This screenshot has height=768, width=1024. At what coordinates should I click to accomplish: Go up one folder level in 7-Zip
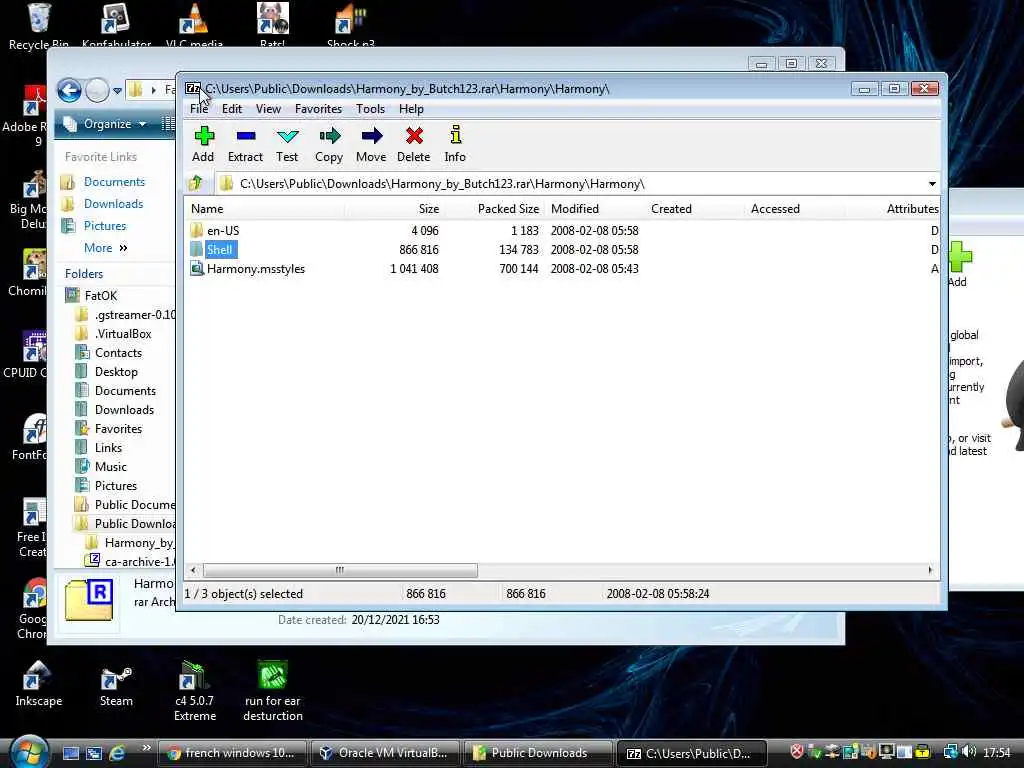pos(195,184)
